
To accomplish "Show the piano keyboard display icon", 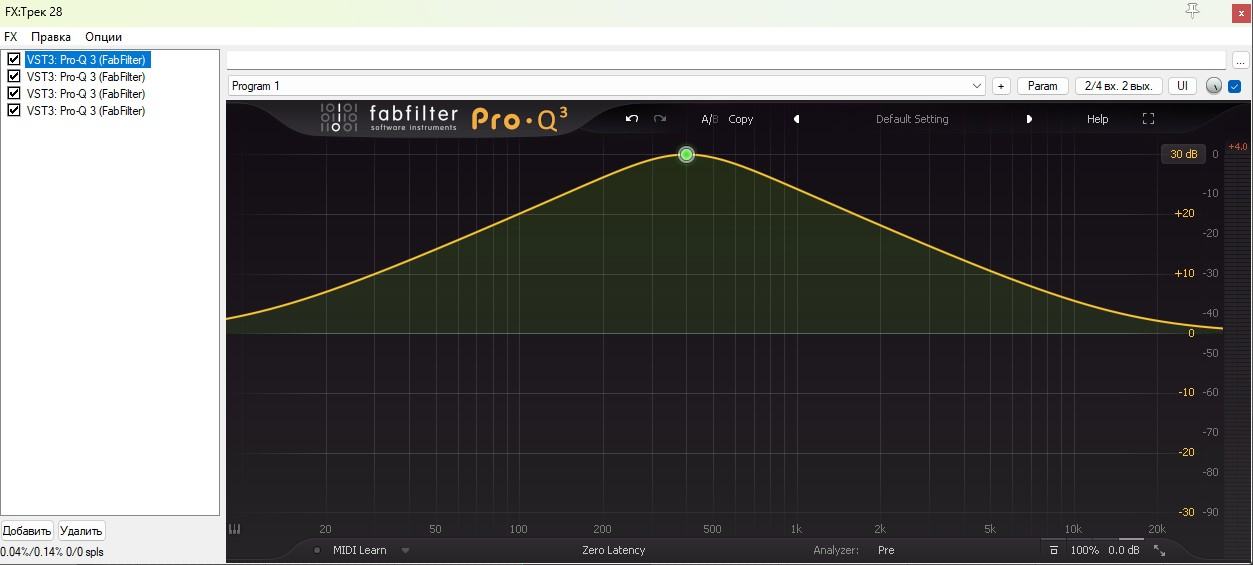I will (x=235, y=530).
